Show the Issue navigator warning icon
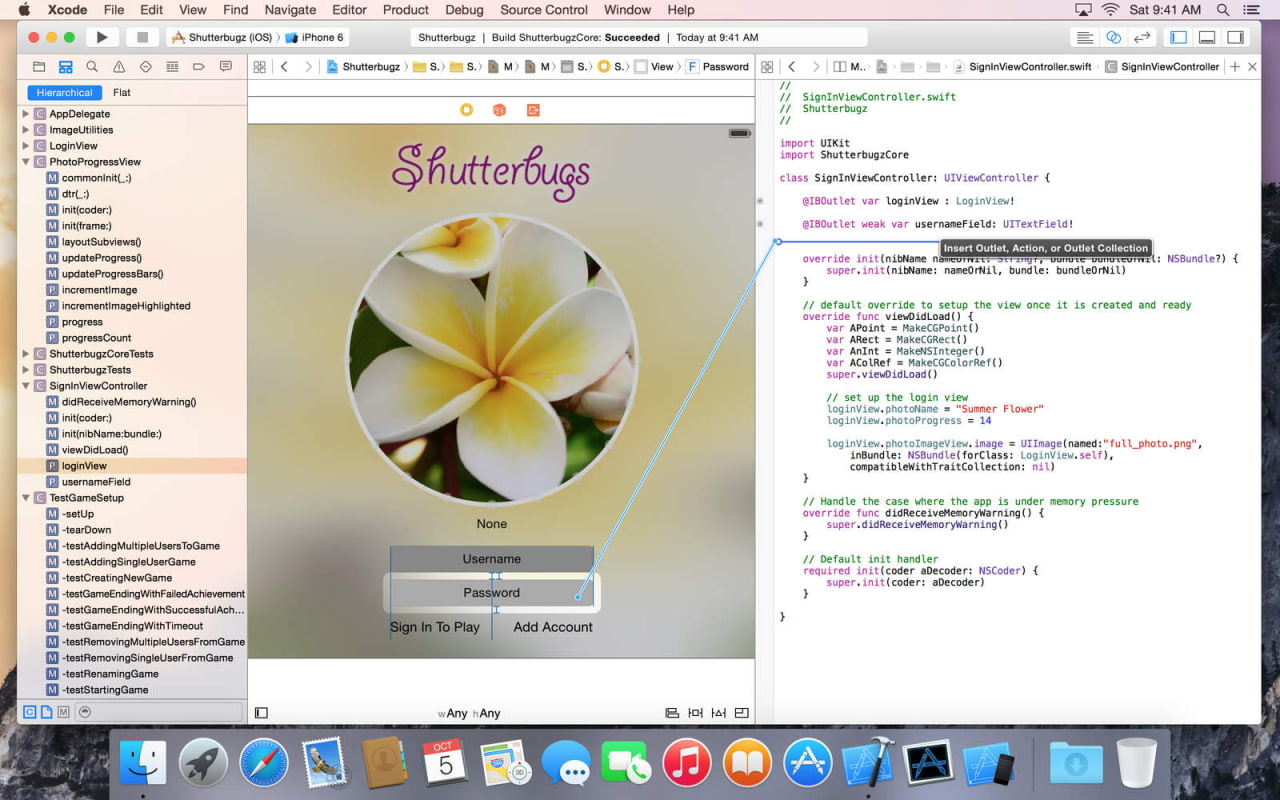 pyautogui.click(x=119, y=67)
